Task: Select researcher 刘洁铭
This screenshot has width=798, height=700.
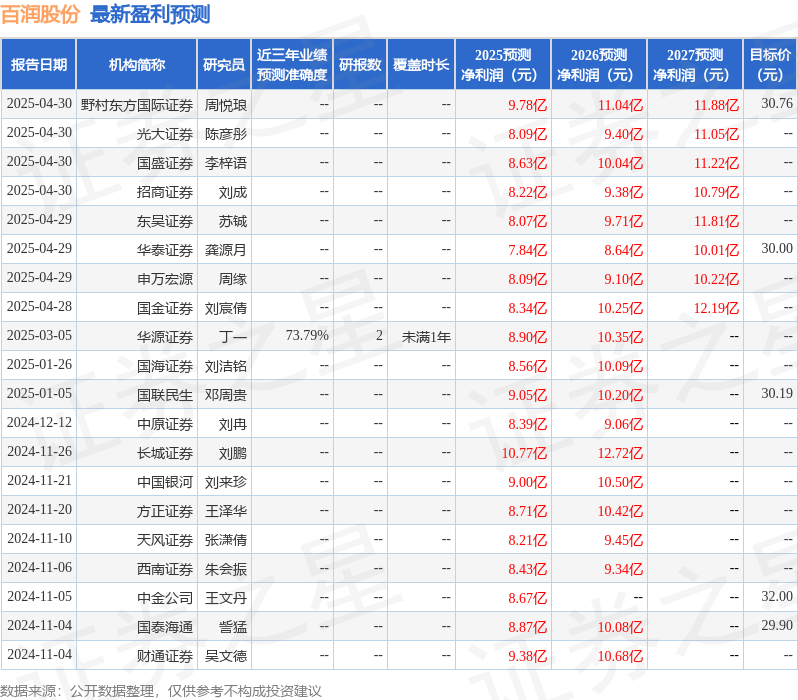Action: coord(225,367)
